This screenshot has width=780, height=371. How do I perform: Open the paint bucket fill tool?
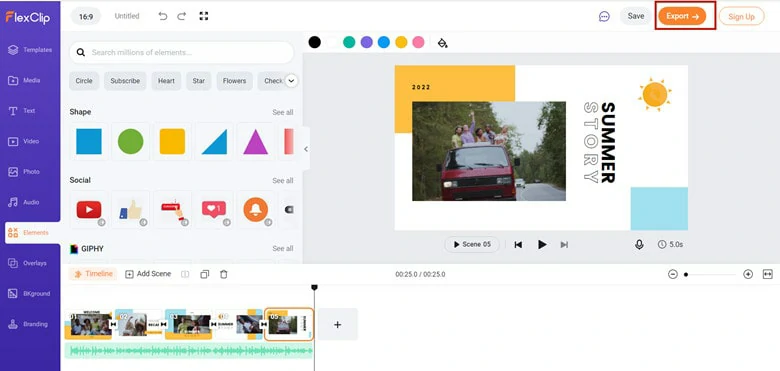pyautogui.click(x=442, y=43)
